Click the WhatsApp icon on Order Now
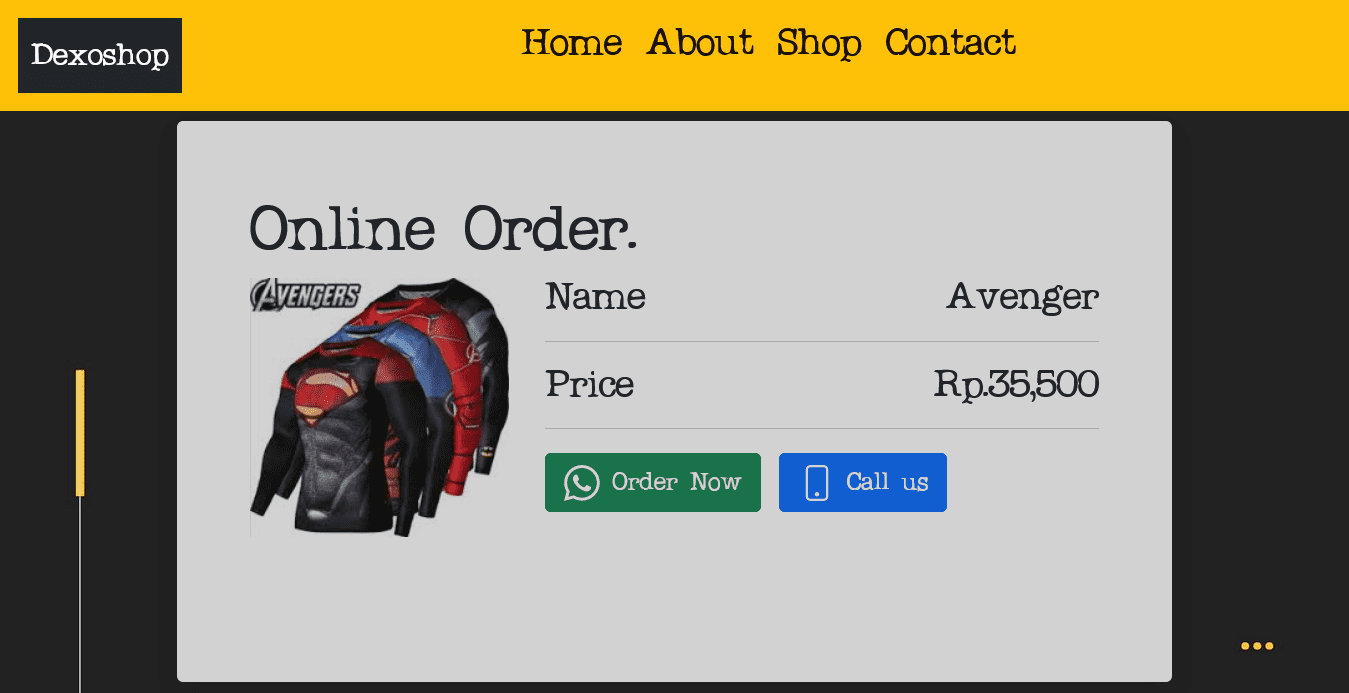Viewport: 1349px width, 693px height. pyautogui.click(x=582, y=483)
